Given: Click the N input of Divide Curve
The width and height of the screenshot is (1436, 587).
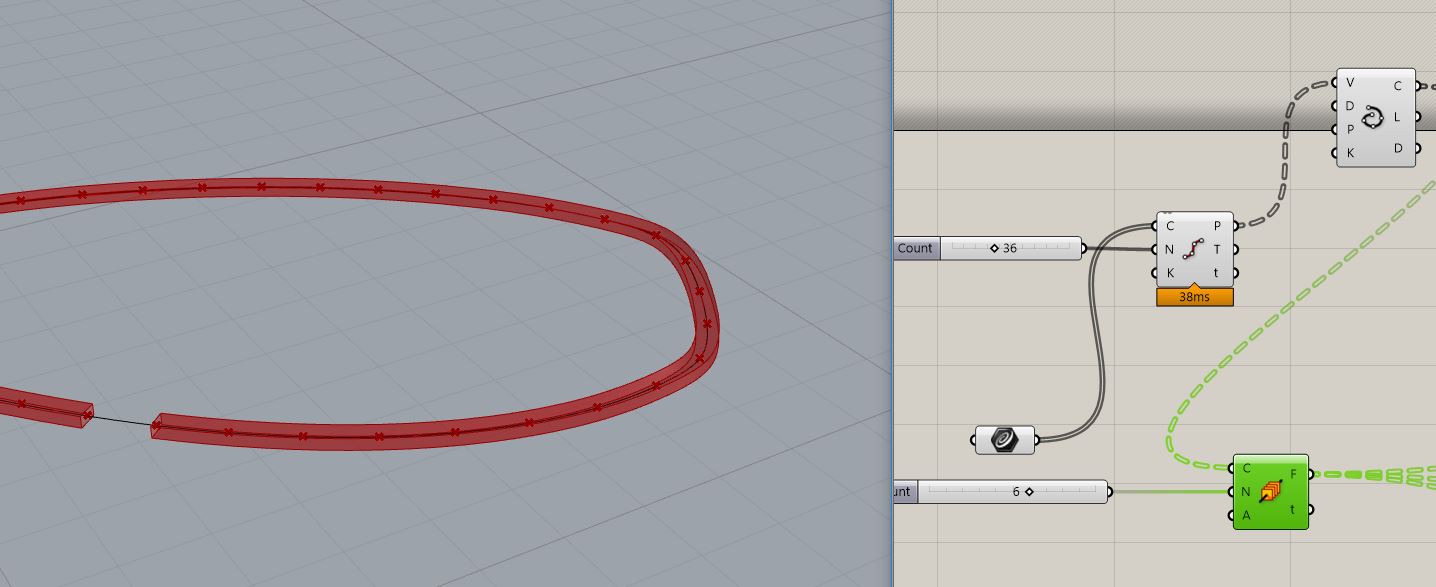Looking at the screenshot, I should click(x=1169, y=249).
